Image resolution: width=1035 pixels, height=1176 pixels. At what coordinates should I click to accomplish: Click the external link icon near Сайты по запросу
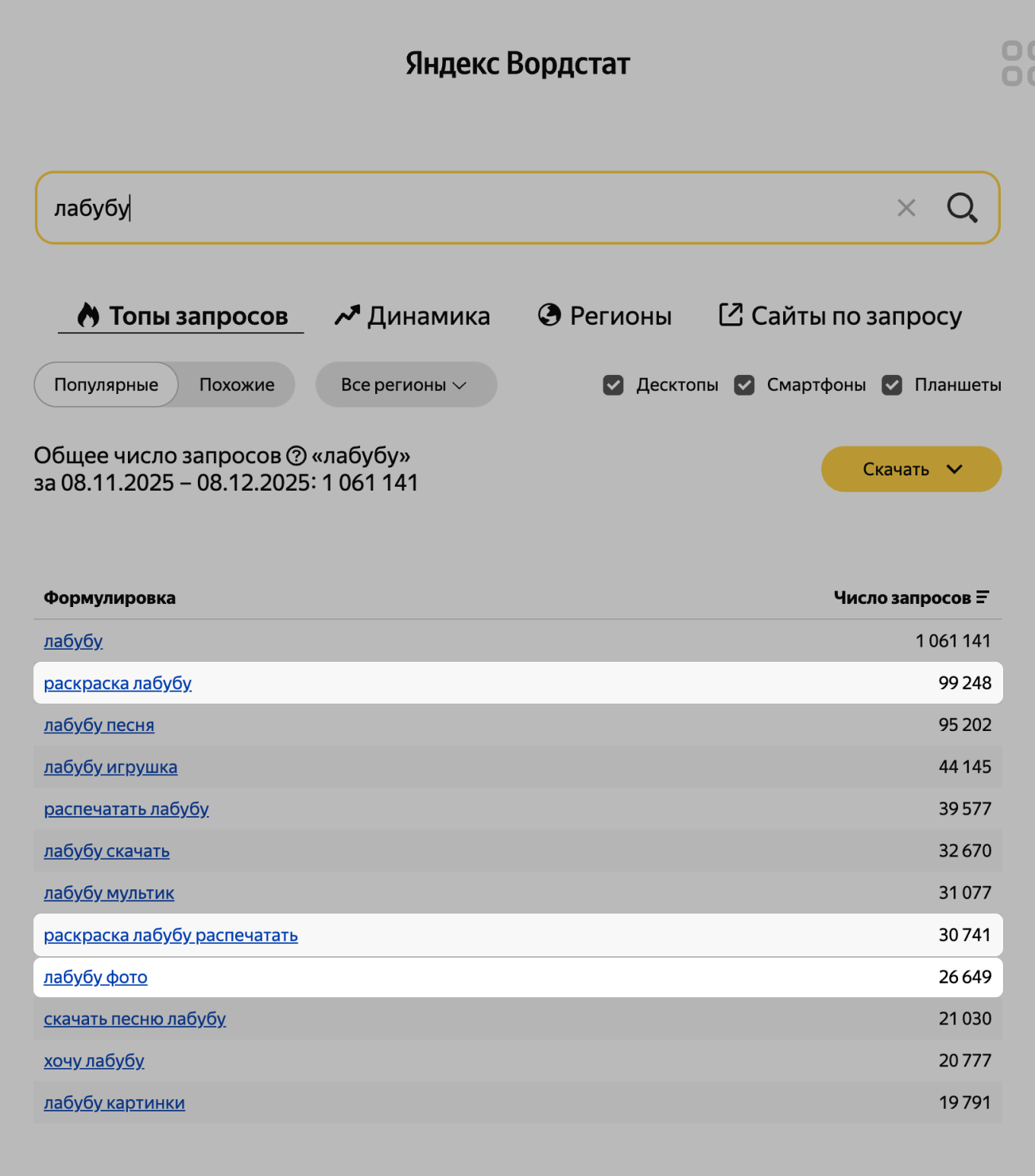730,314
